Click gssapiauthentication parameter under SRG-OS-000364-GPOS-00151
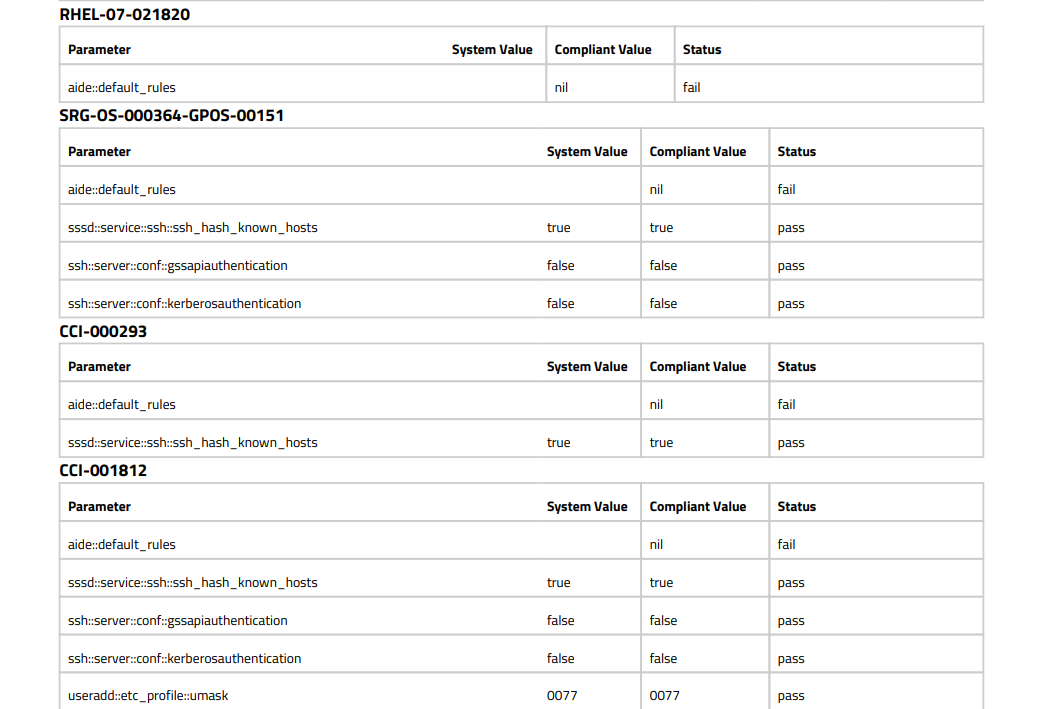 (177, 266)
